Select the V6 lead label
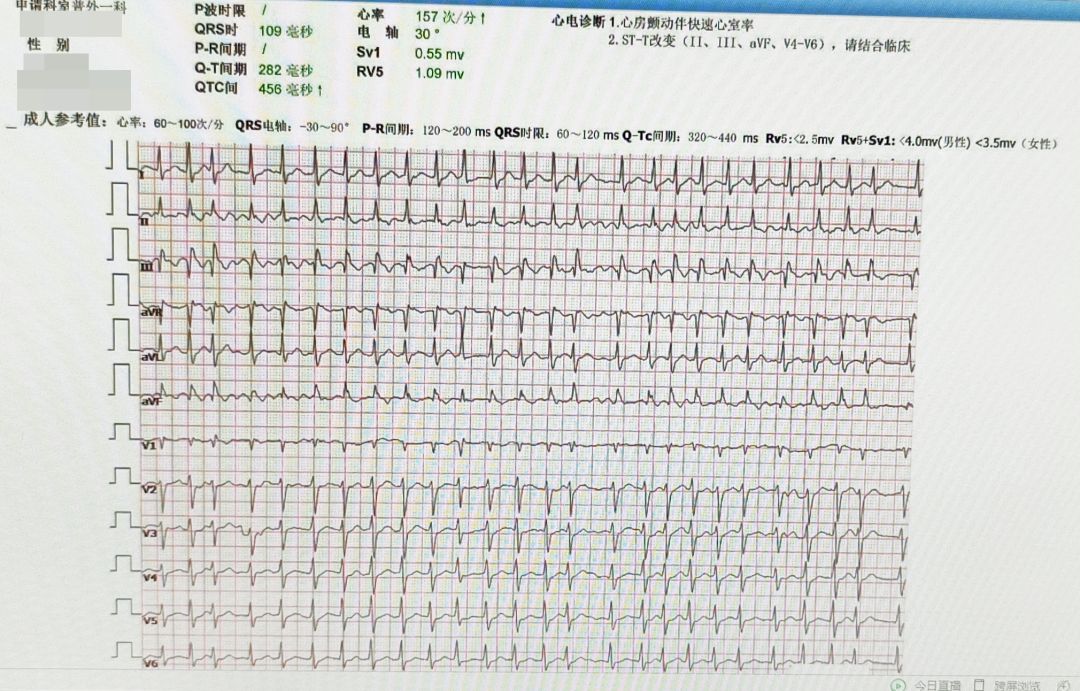1080x691 pixels. coord(150,664)
